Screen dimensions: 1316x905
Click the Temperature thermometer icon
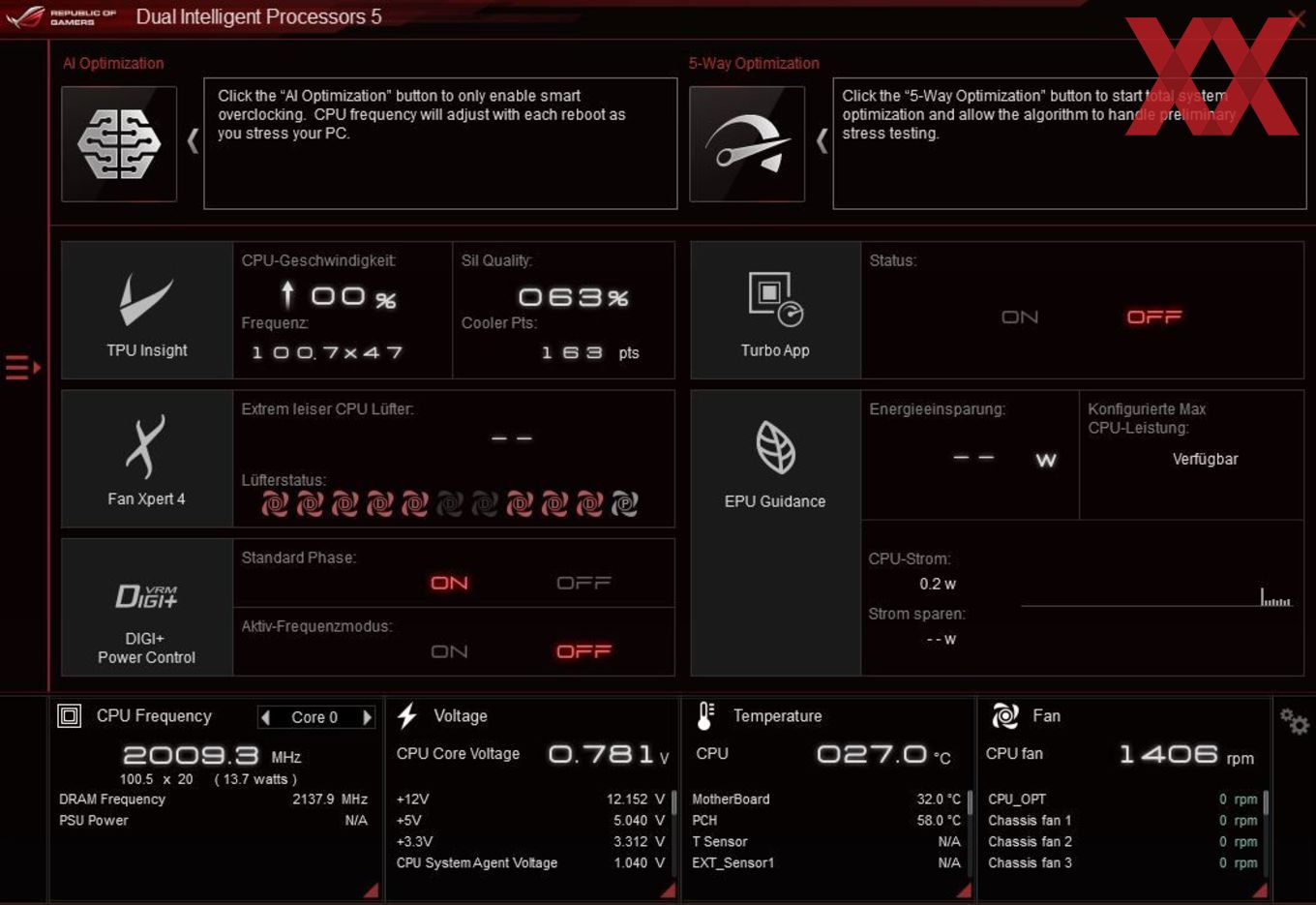705,716
